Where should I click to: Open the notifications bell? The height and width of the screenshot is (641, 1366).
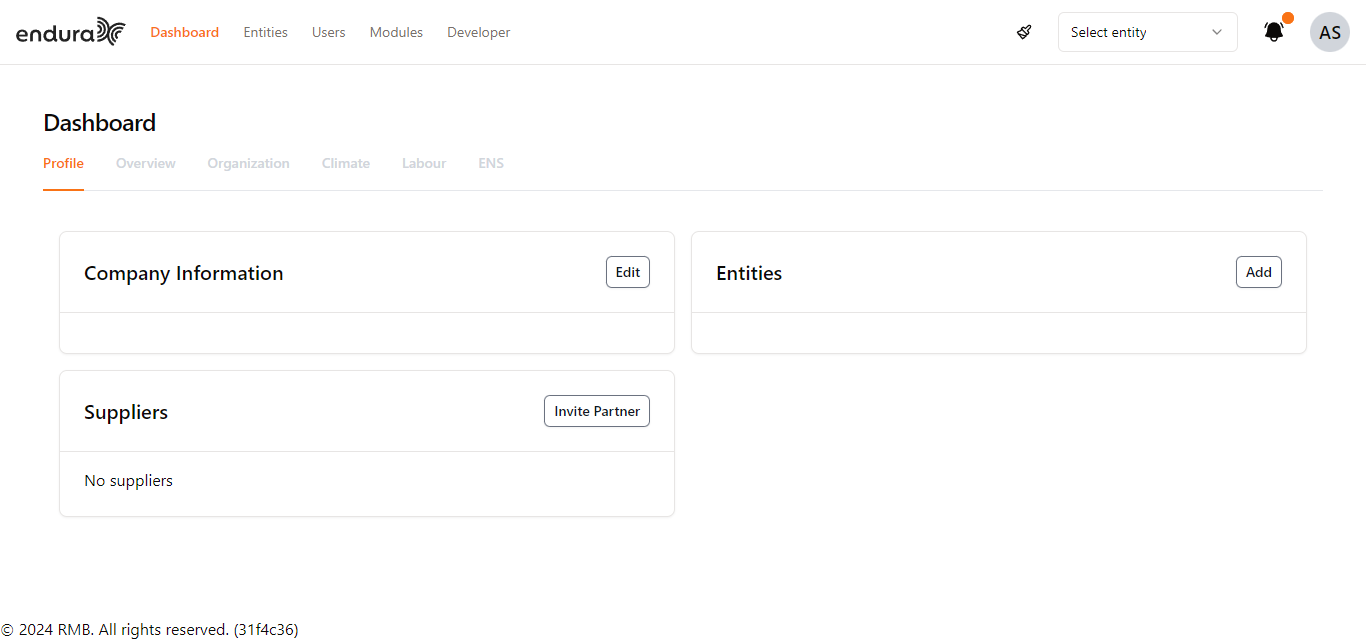click(1274, 32)
